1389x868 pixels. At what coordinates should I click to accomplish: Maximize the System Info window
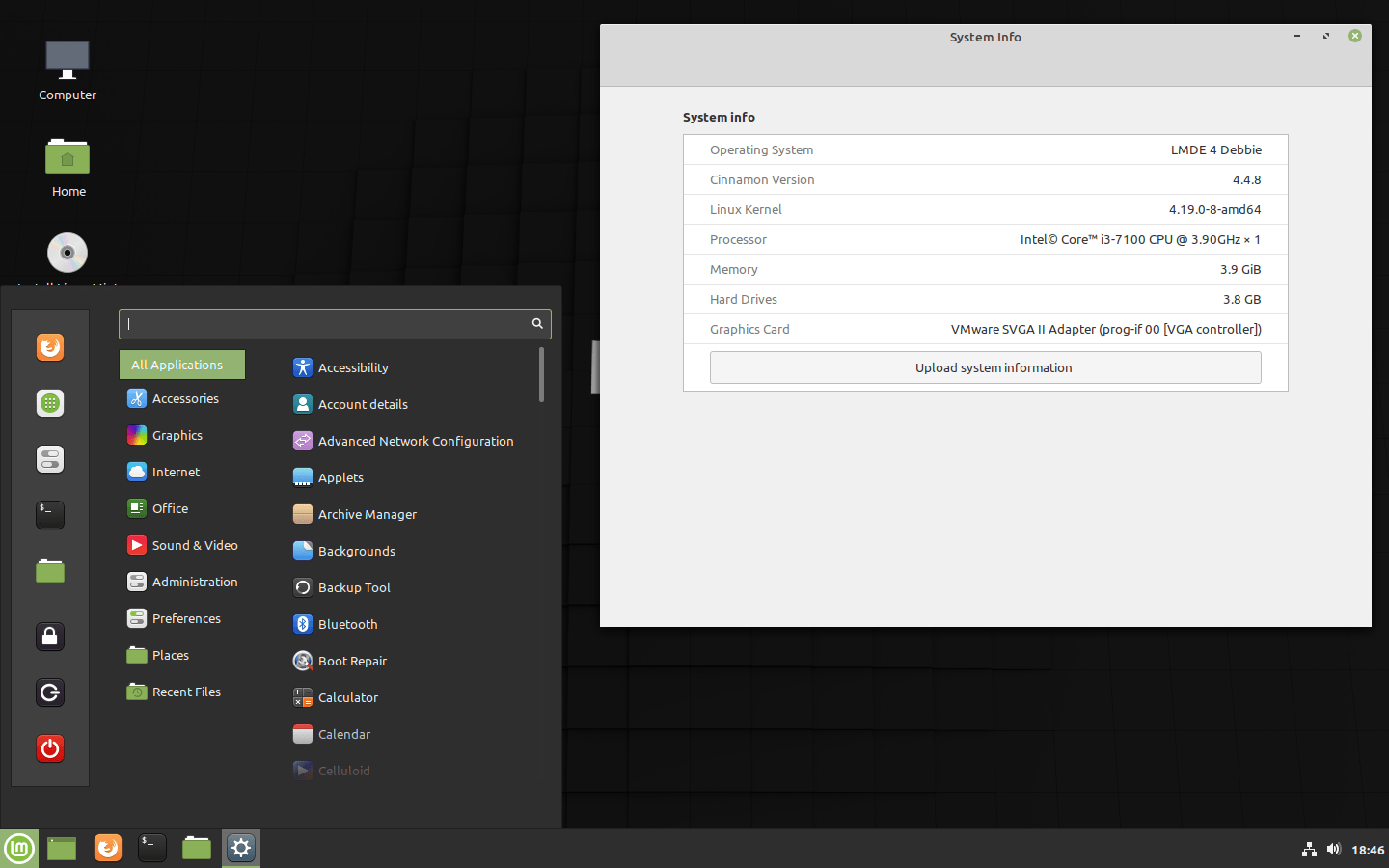point(1326,36)
